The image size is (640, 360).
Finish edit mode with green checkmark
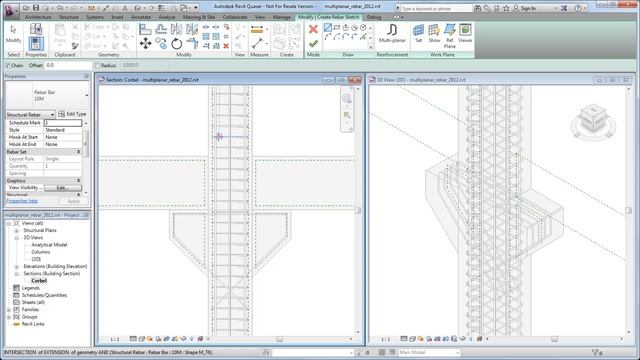pyautogui.click(x=313, y=43)
